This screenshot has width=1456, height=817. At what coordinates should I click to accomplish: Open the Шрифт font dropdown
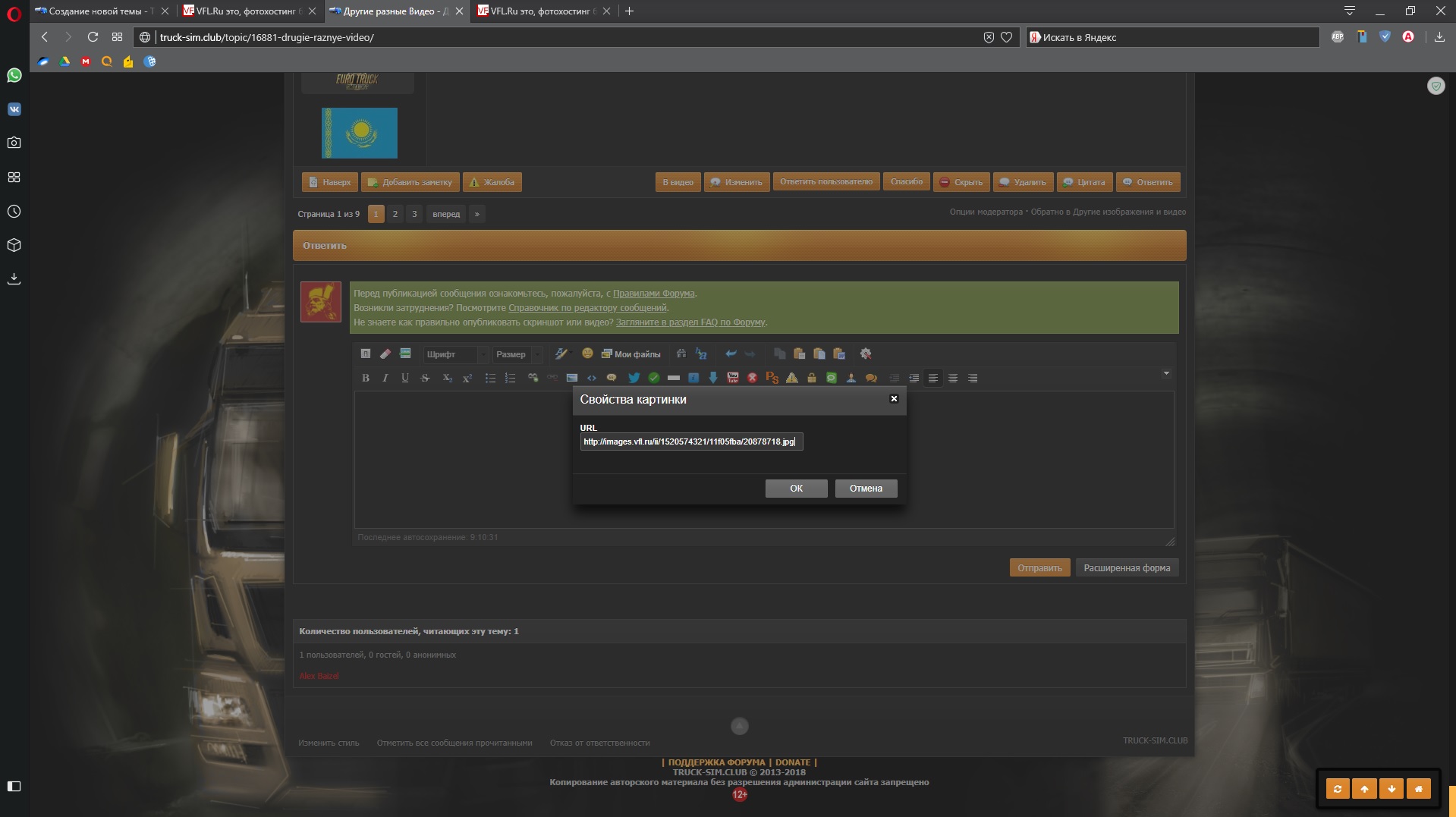455,354
